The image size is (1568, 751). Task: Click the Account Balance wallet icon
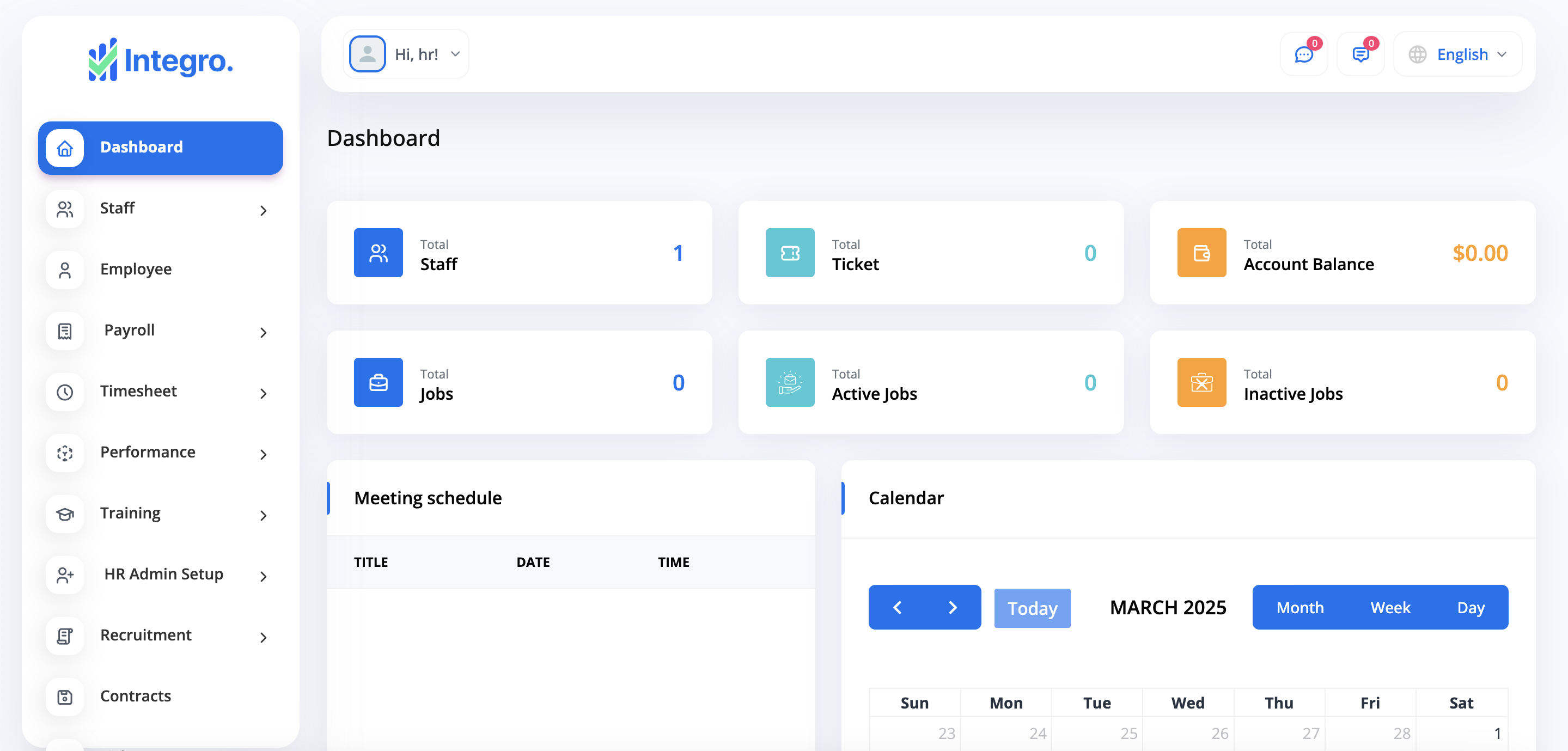click(1201, 253)
